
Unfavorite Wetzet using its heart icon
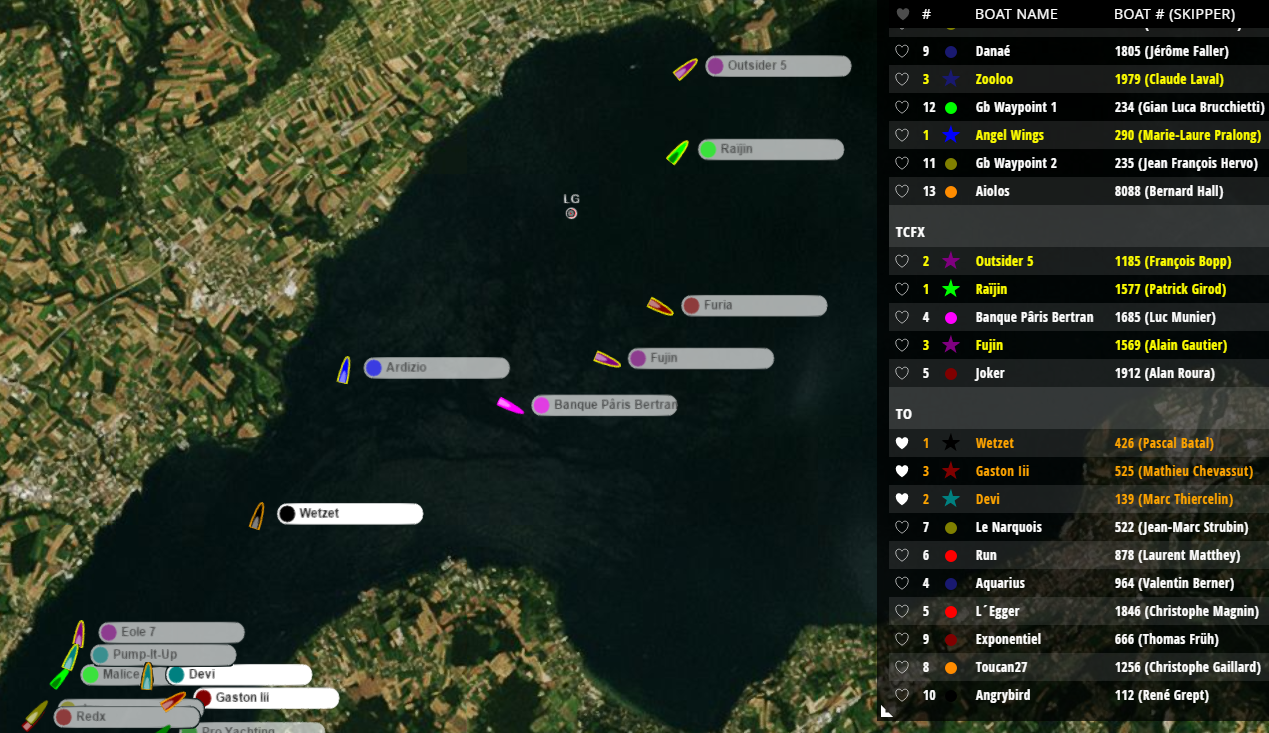point(901,443)
